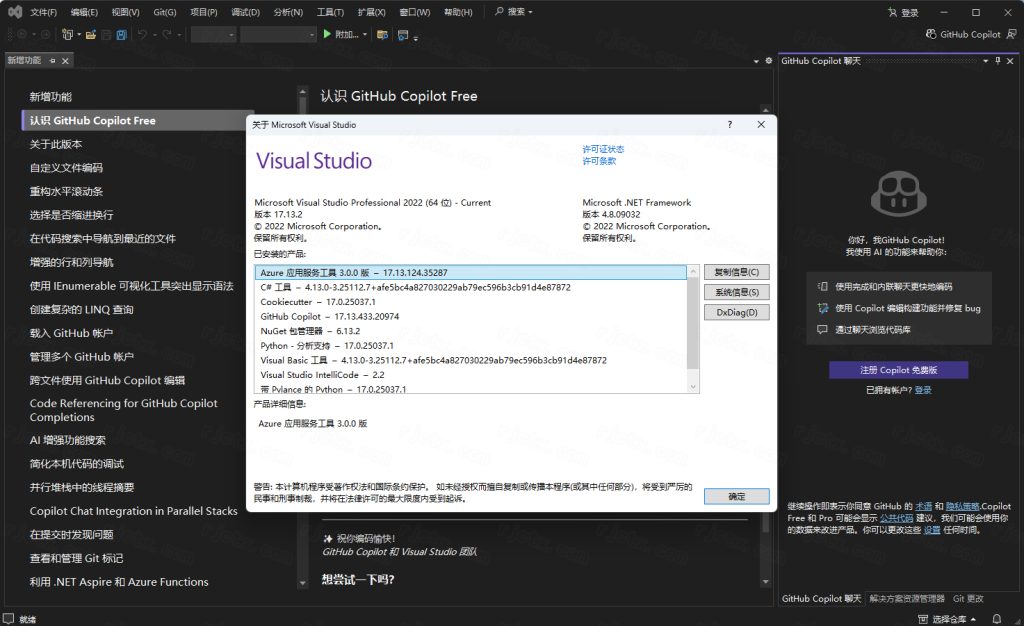1024x626 pixels.
Task: Open the document tab list dropdown arrow
Action: point(756,61)
